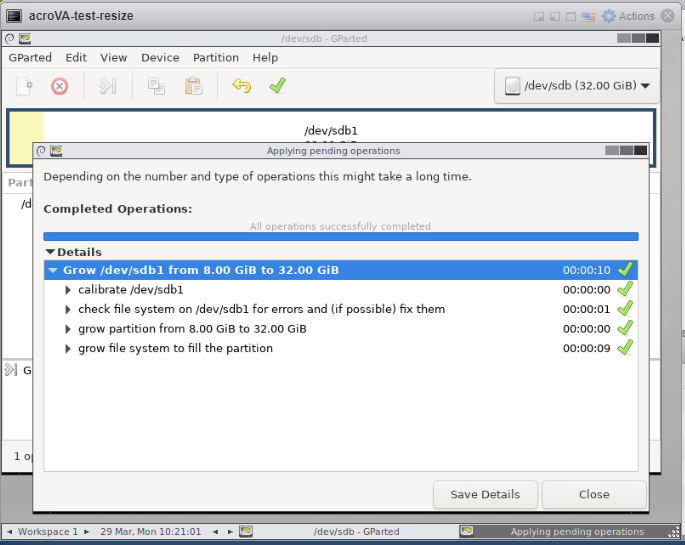Collapse the Details section
Image resolution: width=685 pixels, height=545 pixels.
tap(50, 252)
